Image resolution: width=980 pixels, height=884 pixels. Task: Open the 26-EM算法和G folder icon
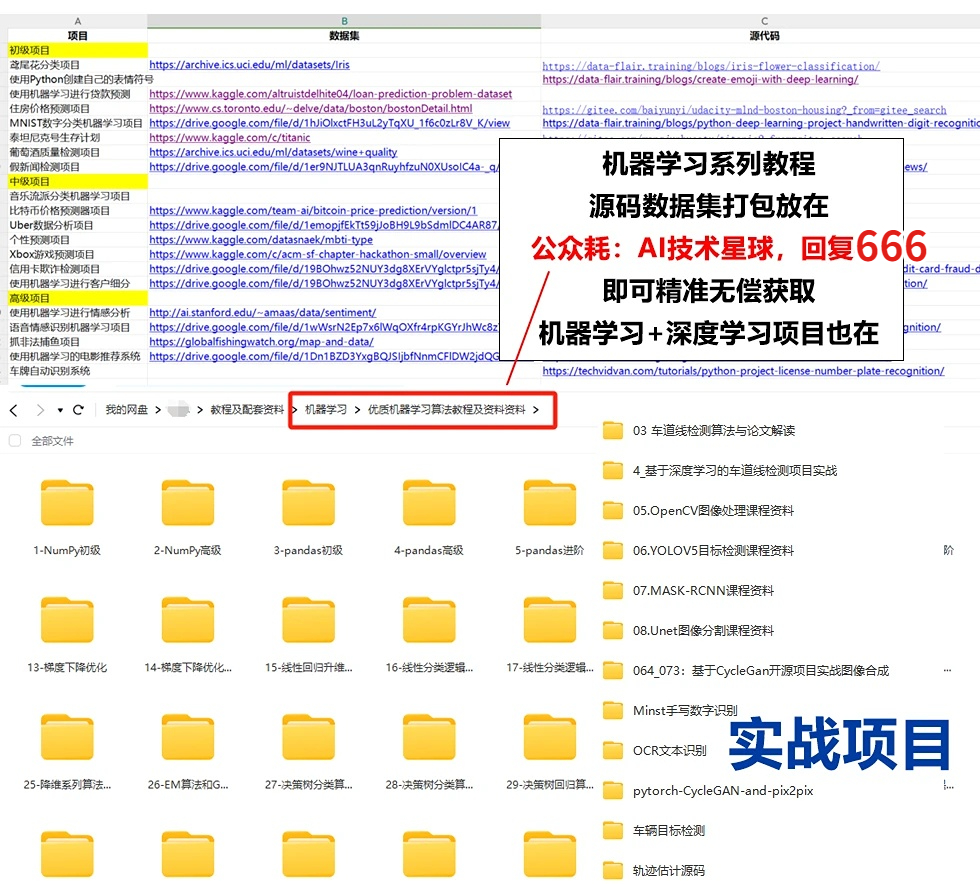[188, 736]
